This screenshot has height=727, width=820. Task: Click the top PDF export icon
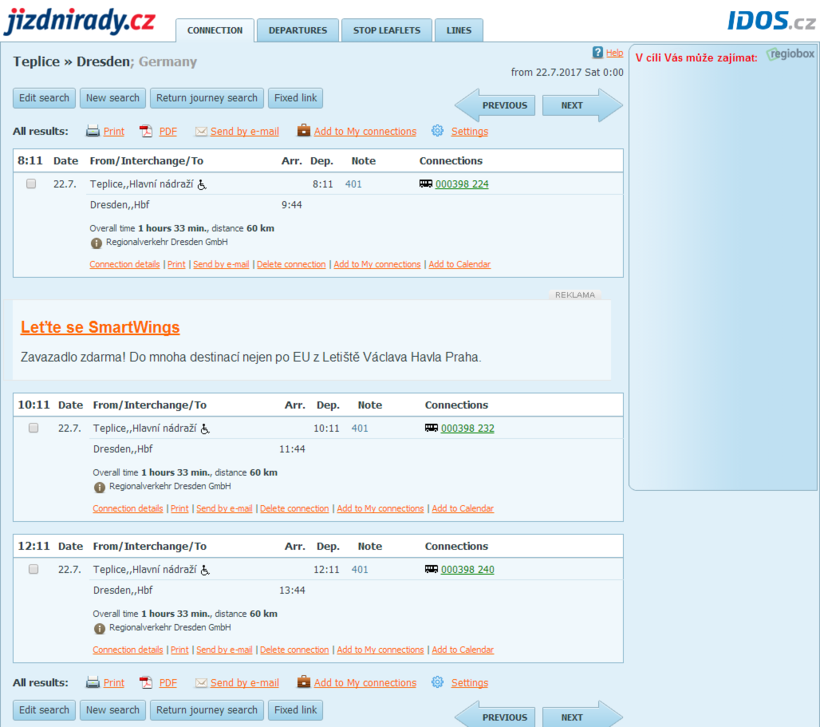[x=146, y=131]
